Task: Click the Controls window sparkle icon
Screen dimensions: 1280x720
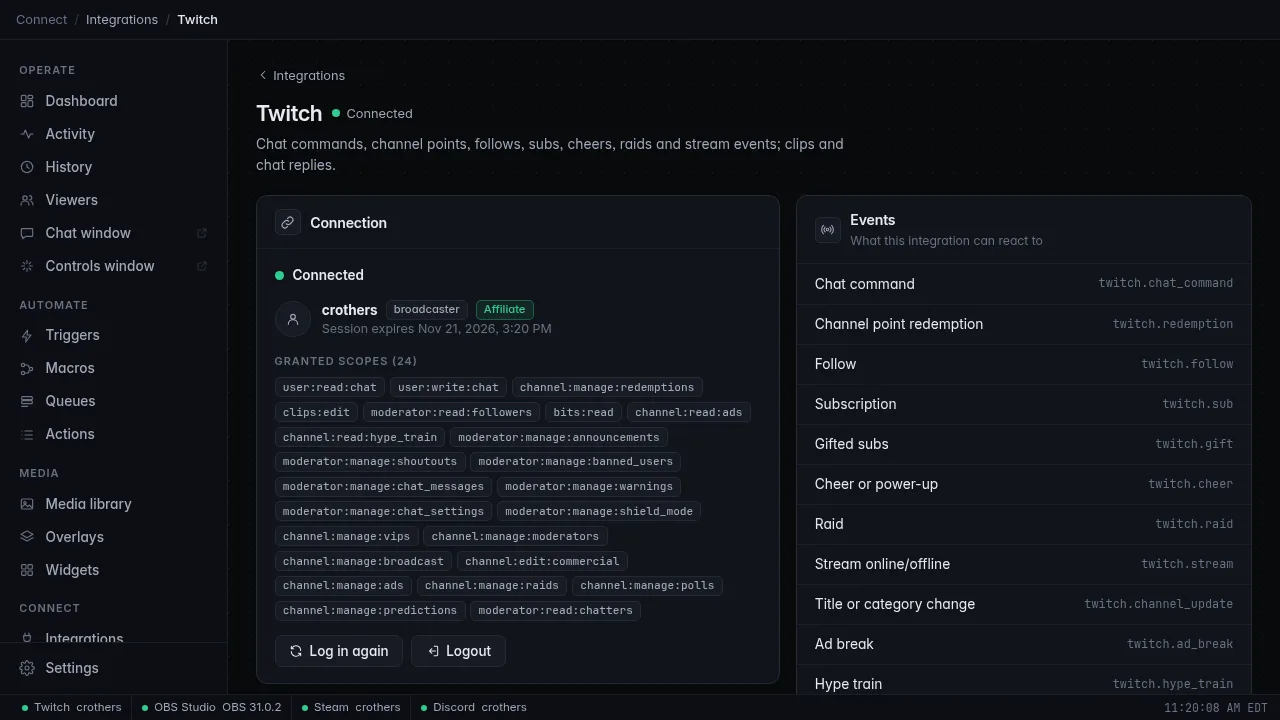Action: coord(27,266)
